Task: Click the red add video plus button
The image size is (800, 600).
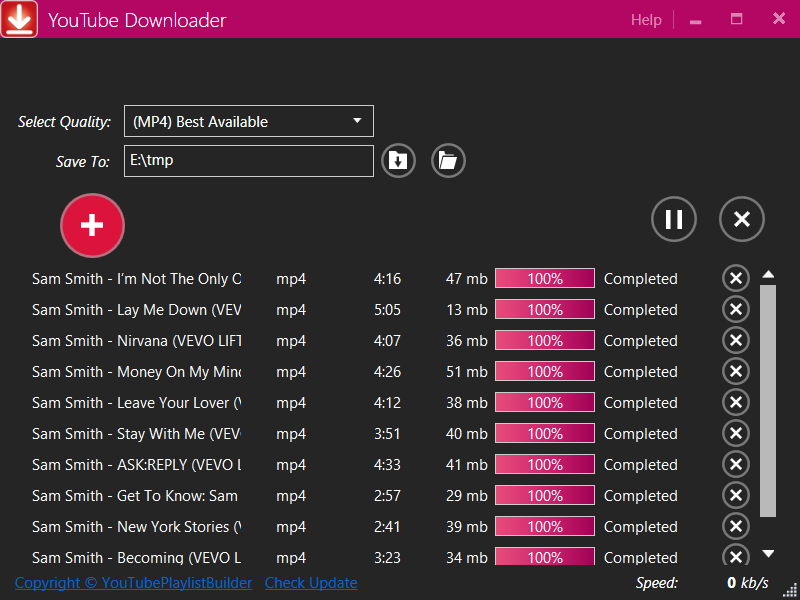Action: pos(92,225)
